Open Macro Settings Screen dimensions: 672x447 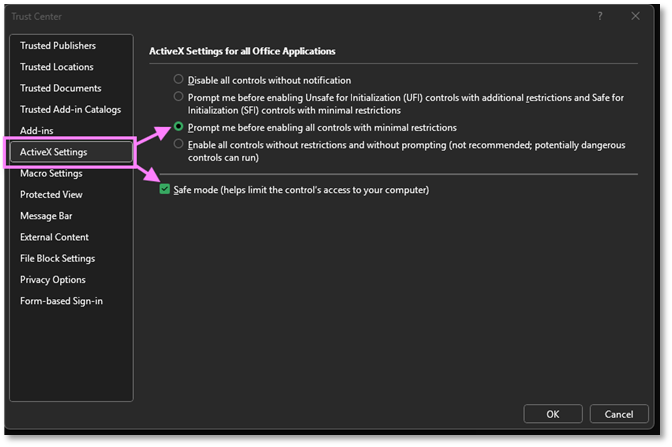click(x=51, y=173)
